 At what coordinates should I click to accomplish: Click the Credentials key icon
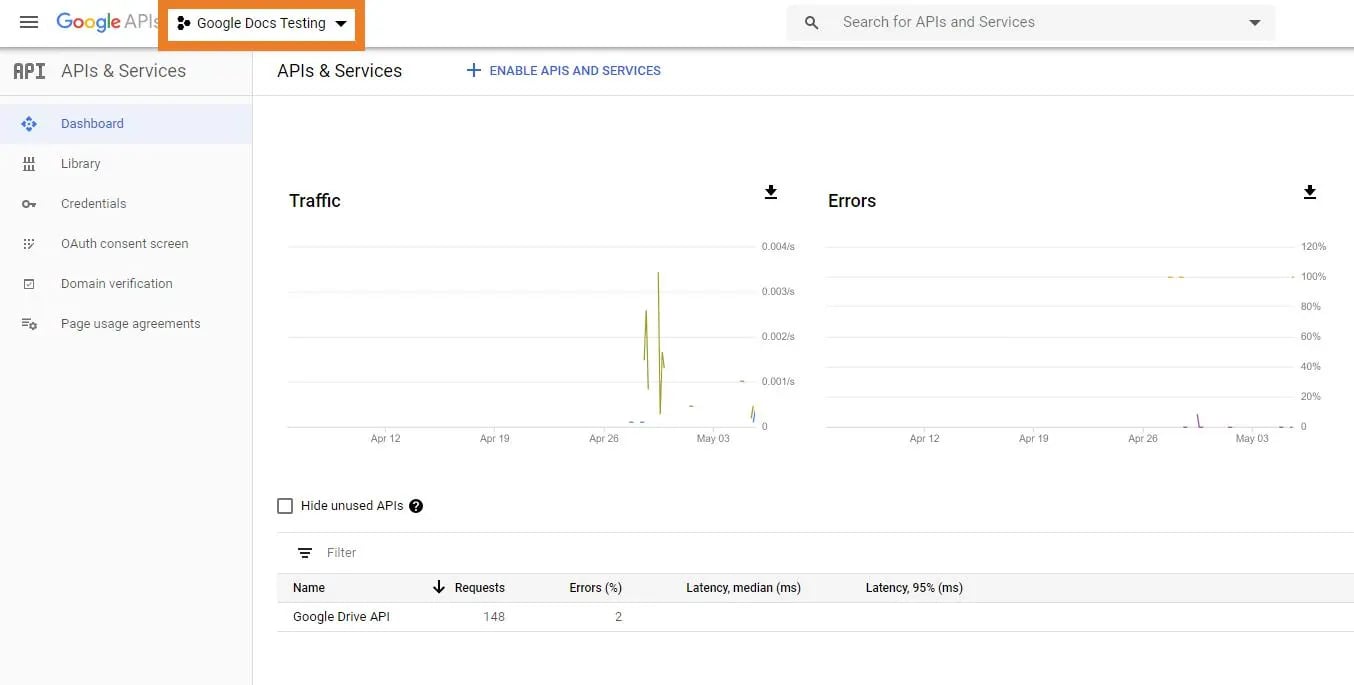click(x=29, y=204)
